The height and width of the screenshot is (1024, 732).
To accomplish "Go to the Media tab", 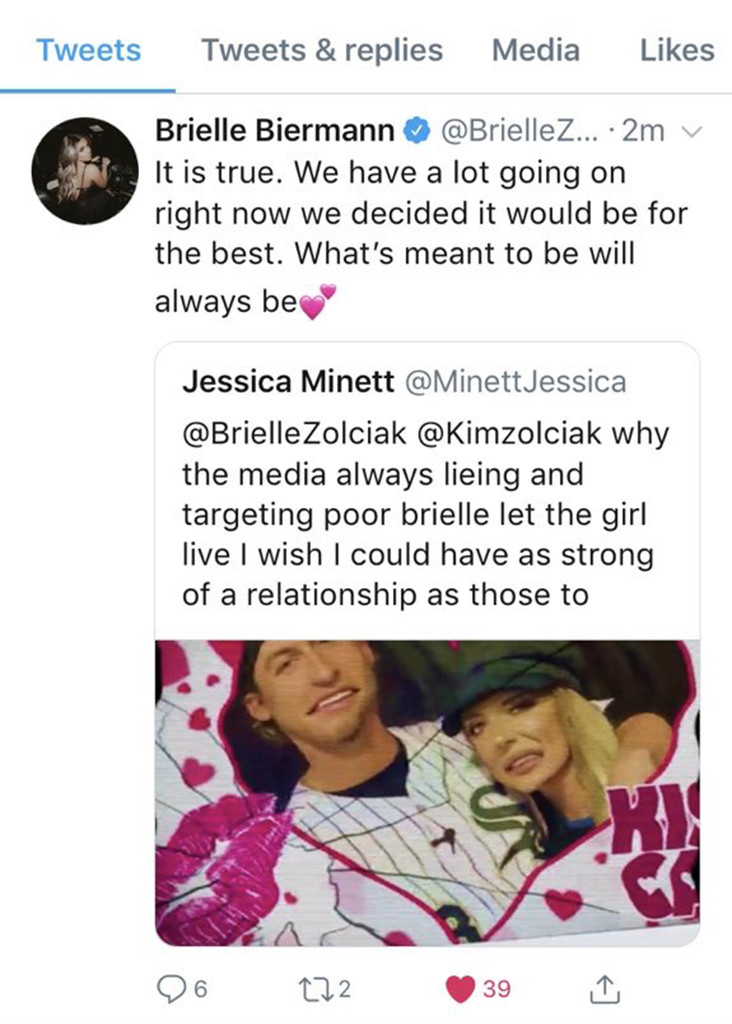I will coord(535,50).
